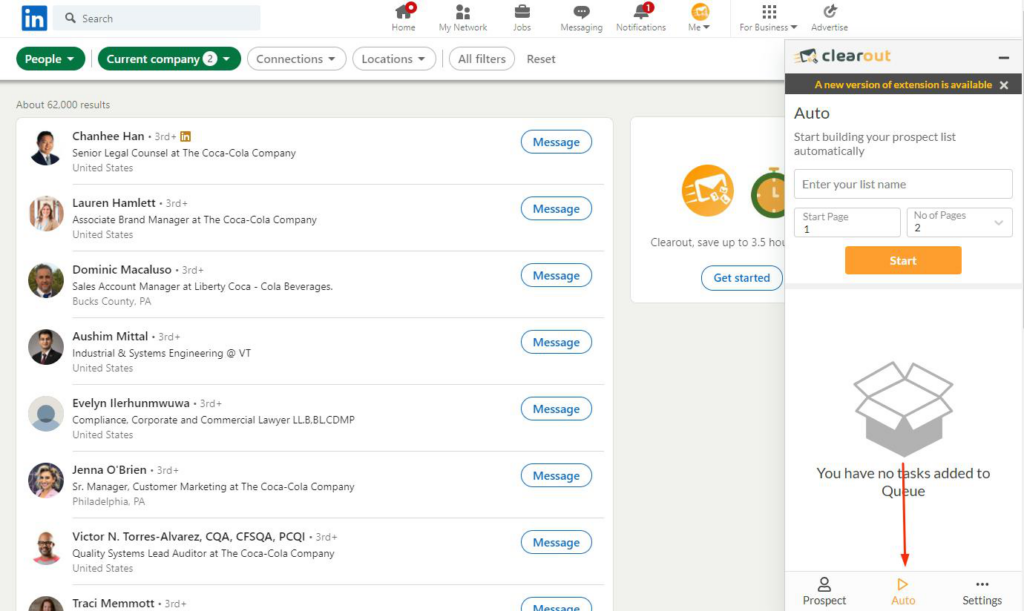The image size is (1024, 611).
Task: Minimize the Clearout extension panel
Action: tap(1004, 57)
